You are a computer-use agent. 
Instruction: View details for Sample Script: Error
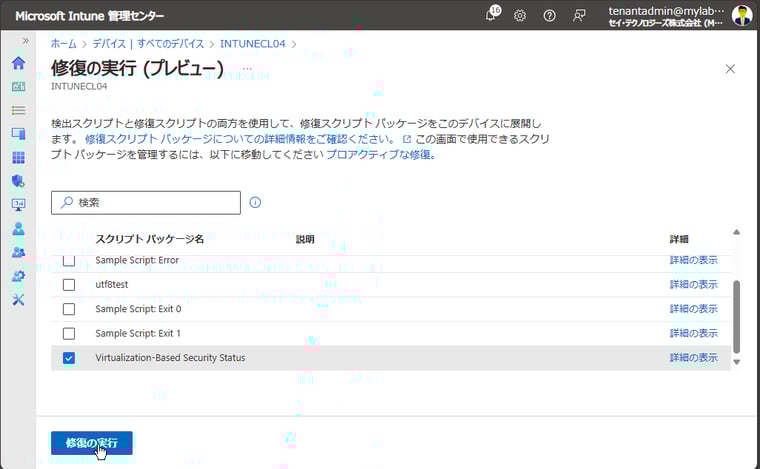coord(693,260)
